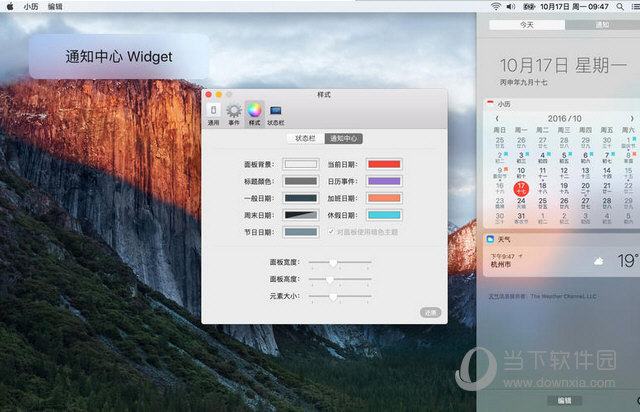The image size is (640, 412).
Task: Open The Weather Channel, LLC link
Action: [564, 296]
